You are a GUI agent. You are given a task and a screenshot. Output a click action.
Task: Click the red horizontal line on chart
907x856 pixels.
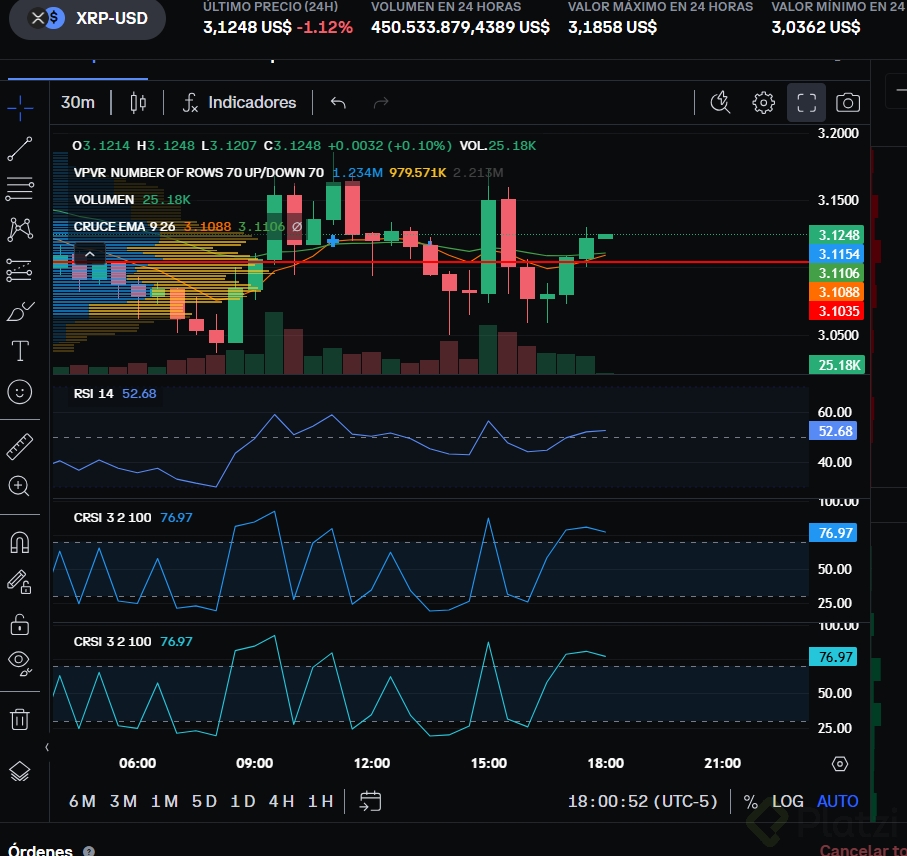(430, 263)
